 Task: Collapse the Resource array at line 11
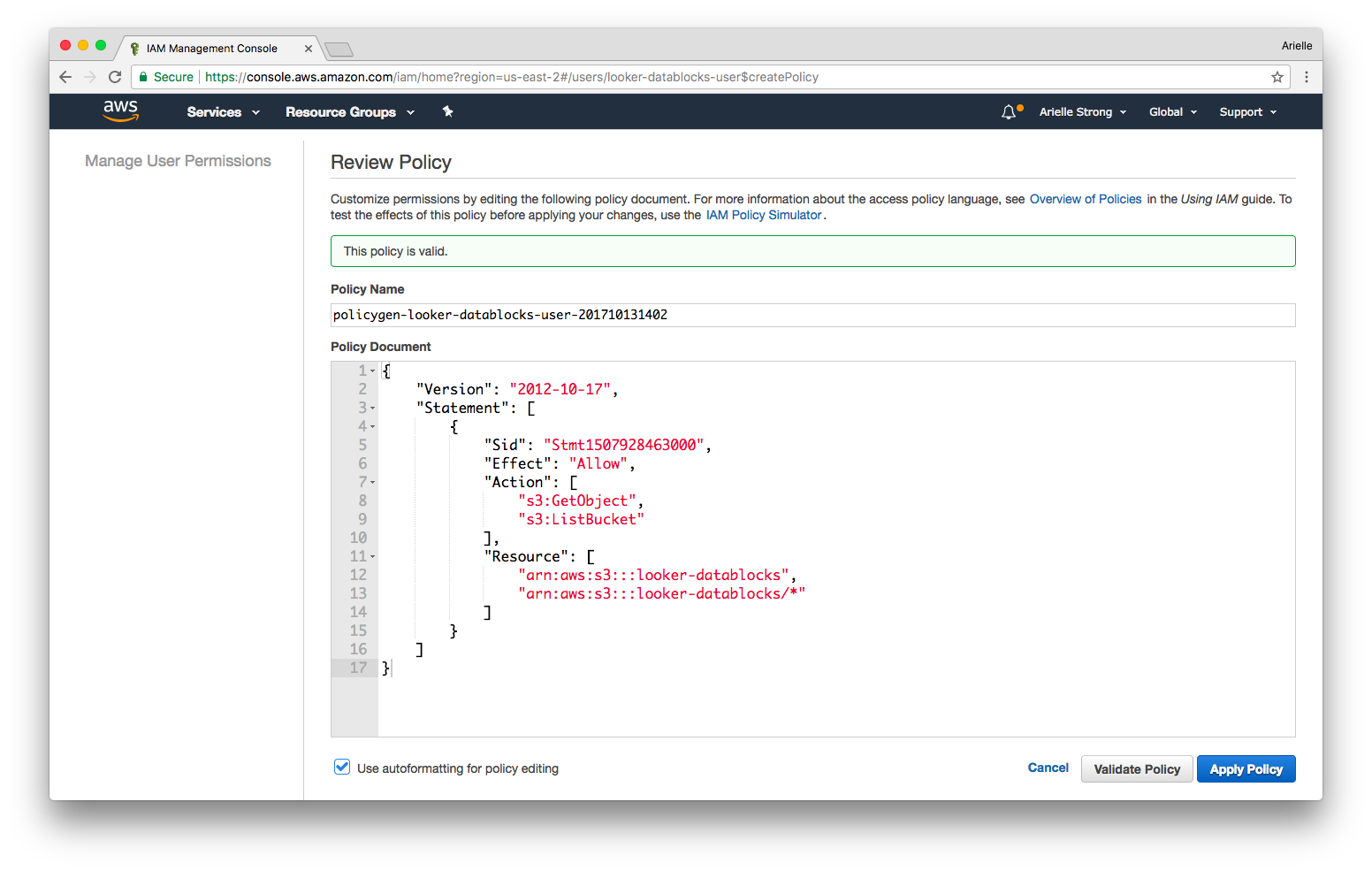pos(373,557)
